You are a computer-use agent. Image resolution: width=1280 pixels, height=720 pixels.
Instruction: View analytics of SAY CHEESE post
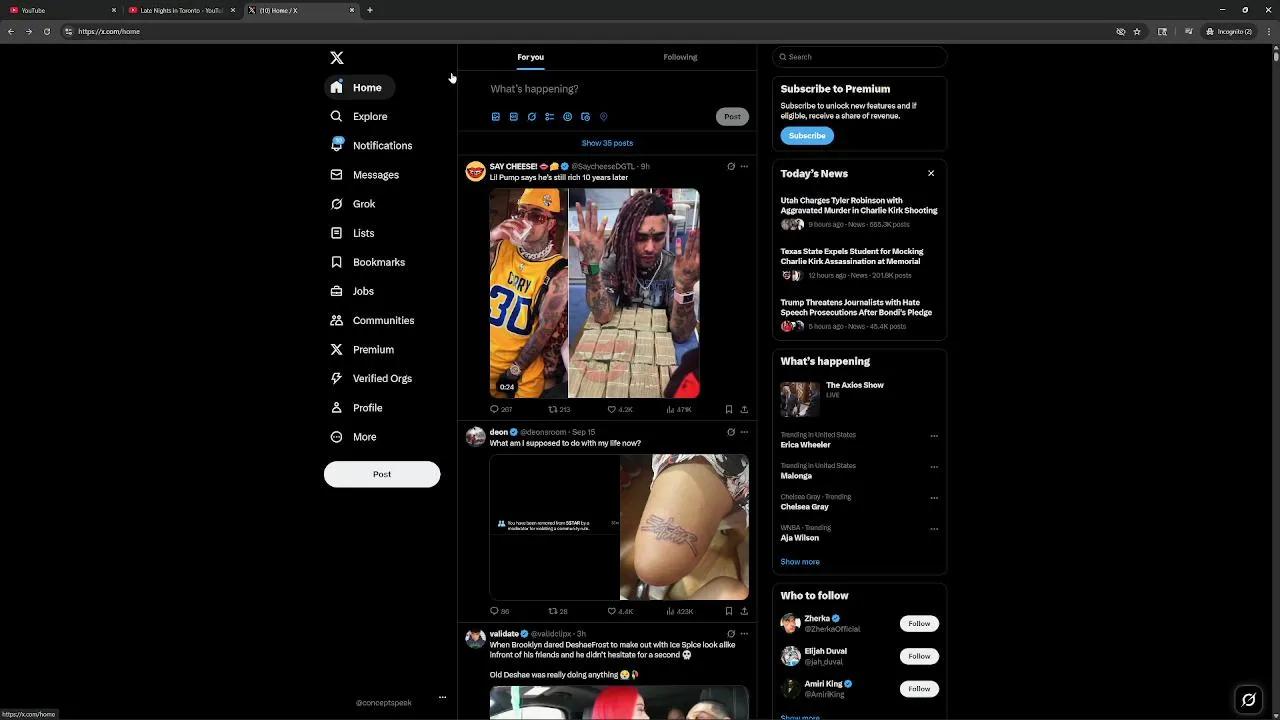[x=679, y=409]
